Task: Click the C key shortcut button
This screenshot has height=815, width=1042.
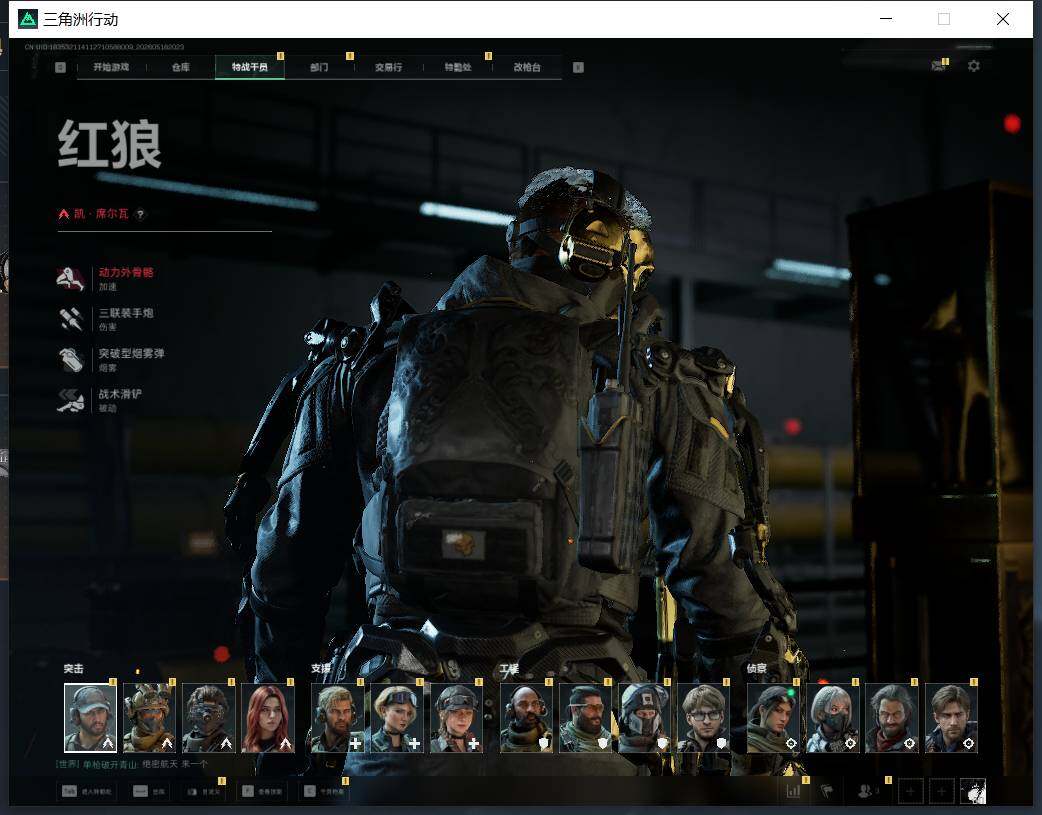Action: click(x=324, y=791)
